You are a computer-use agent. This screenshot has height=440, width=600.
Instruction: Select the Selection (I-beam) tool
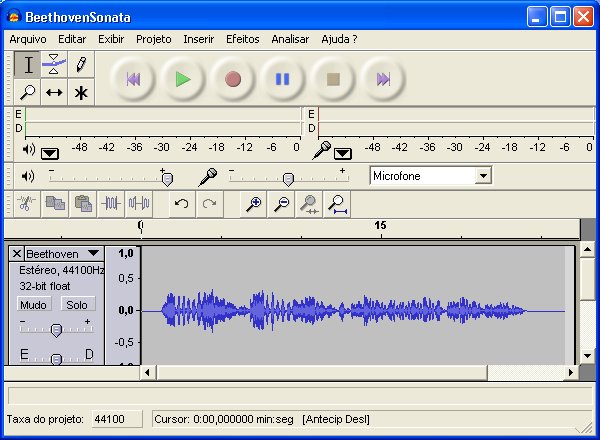[28, 64]
